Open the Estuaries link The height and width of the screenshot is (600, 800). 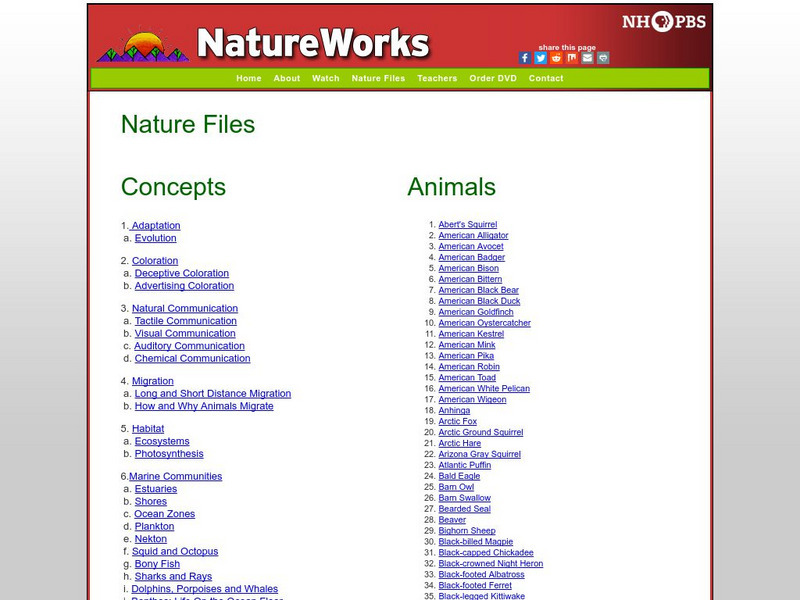click(x=156, y=489)
